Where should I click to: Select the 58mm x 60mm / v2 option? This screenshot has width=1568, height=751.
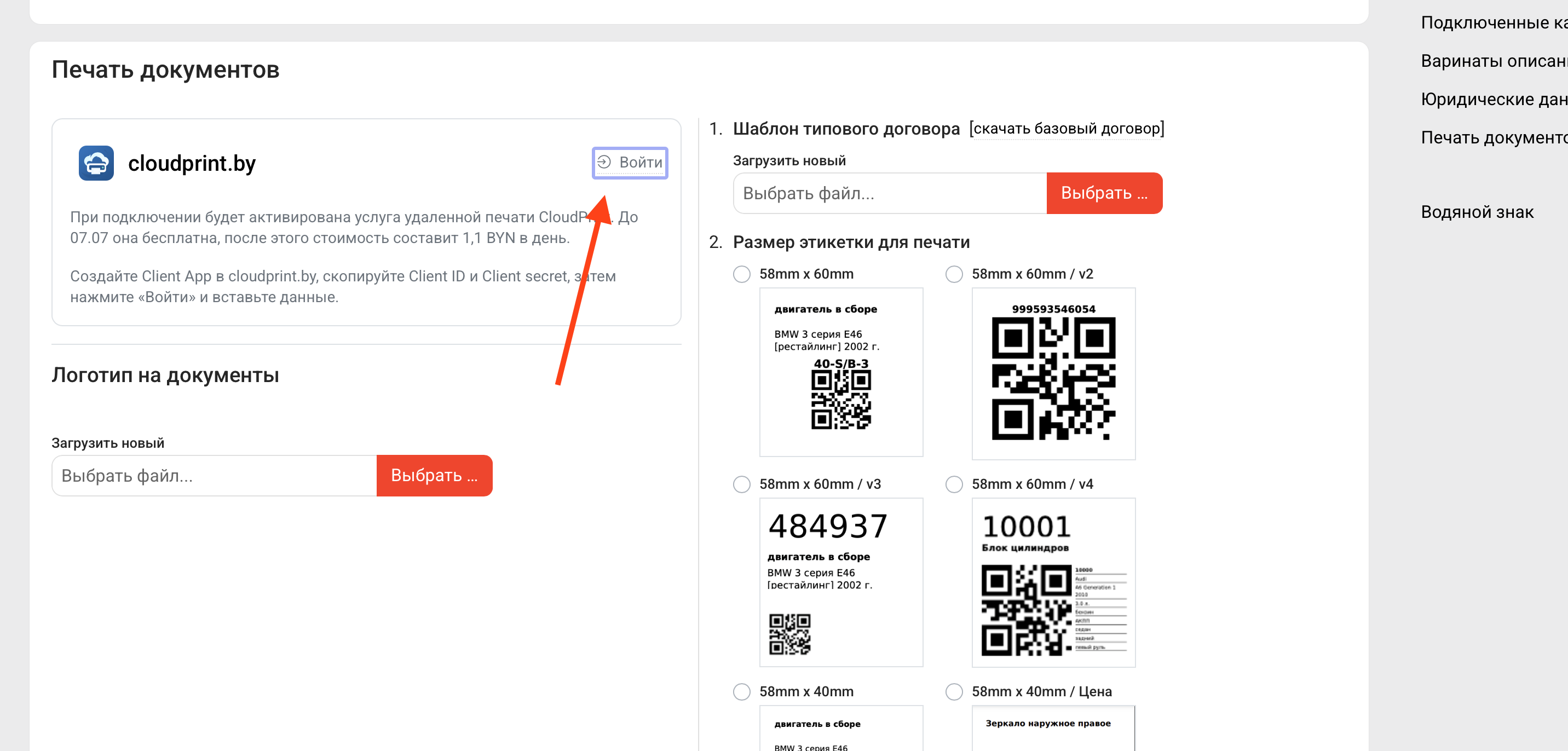click(954, 274)
